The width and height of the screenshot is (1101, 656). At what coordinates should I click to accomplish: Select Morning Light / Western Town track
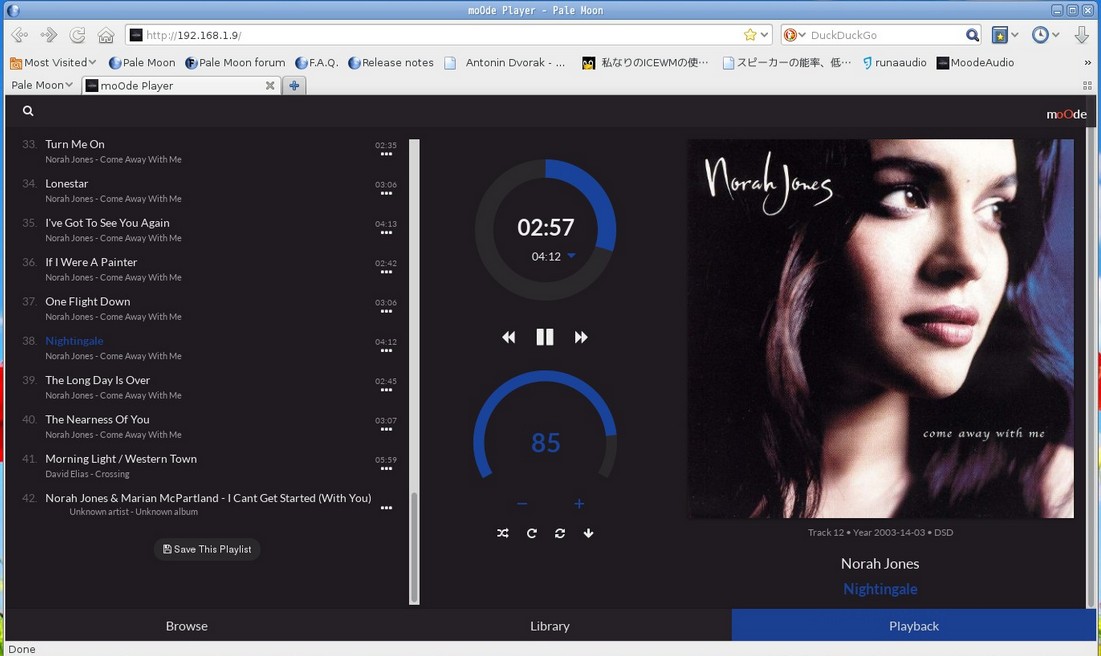[121, 459]
